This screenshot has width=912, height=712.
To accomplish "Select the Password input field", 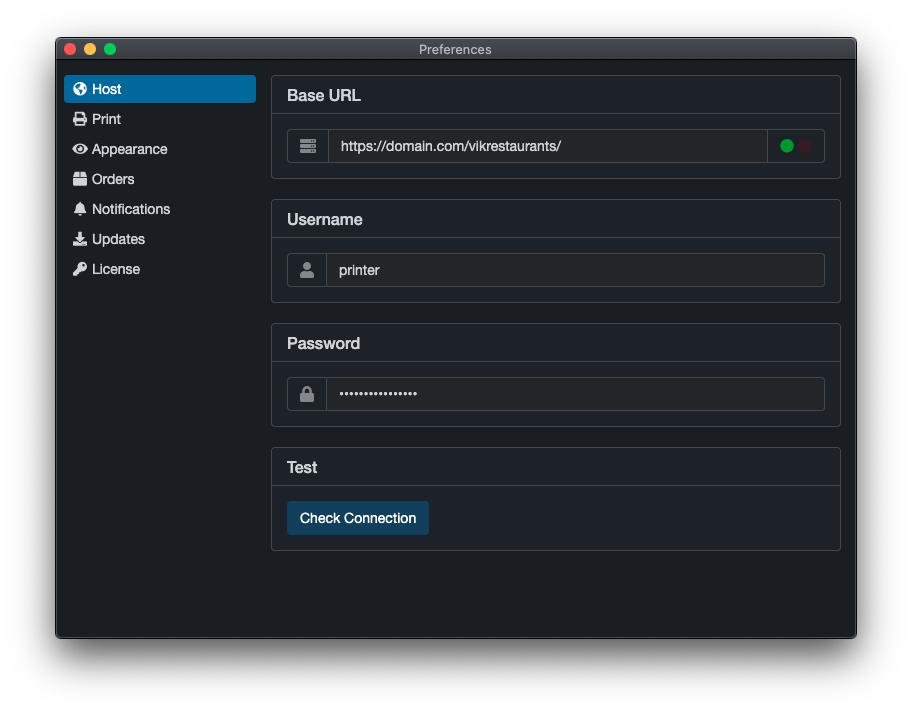I will (x=575, y=394).
